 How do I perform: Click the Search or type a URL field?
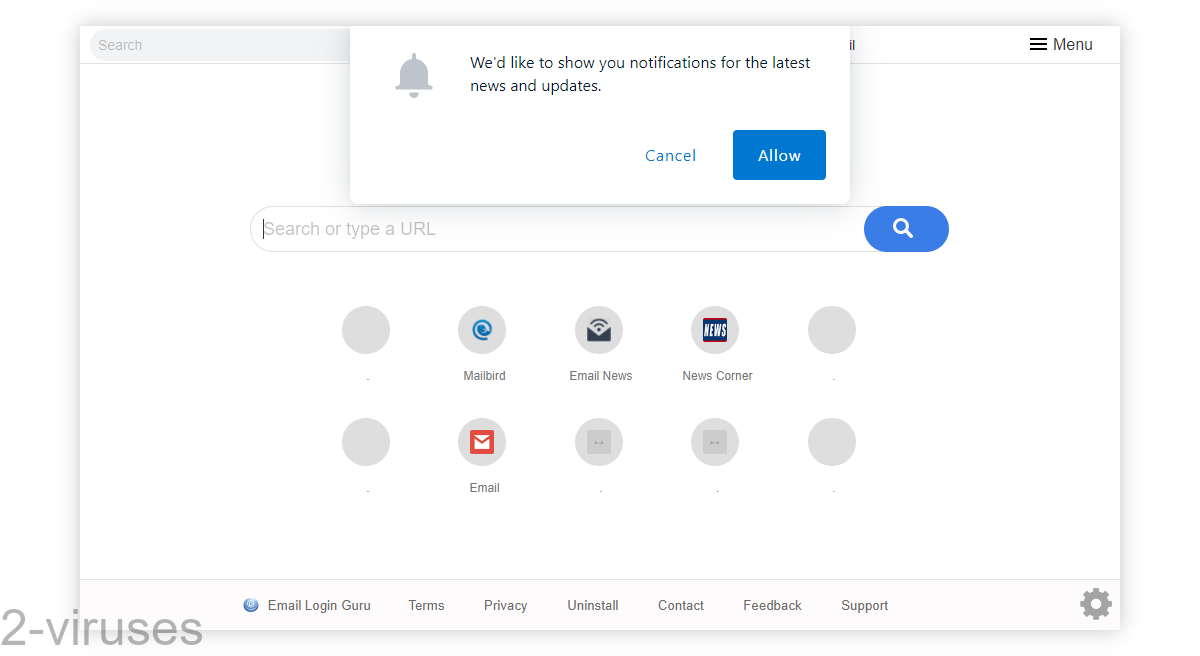[550, 229]
